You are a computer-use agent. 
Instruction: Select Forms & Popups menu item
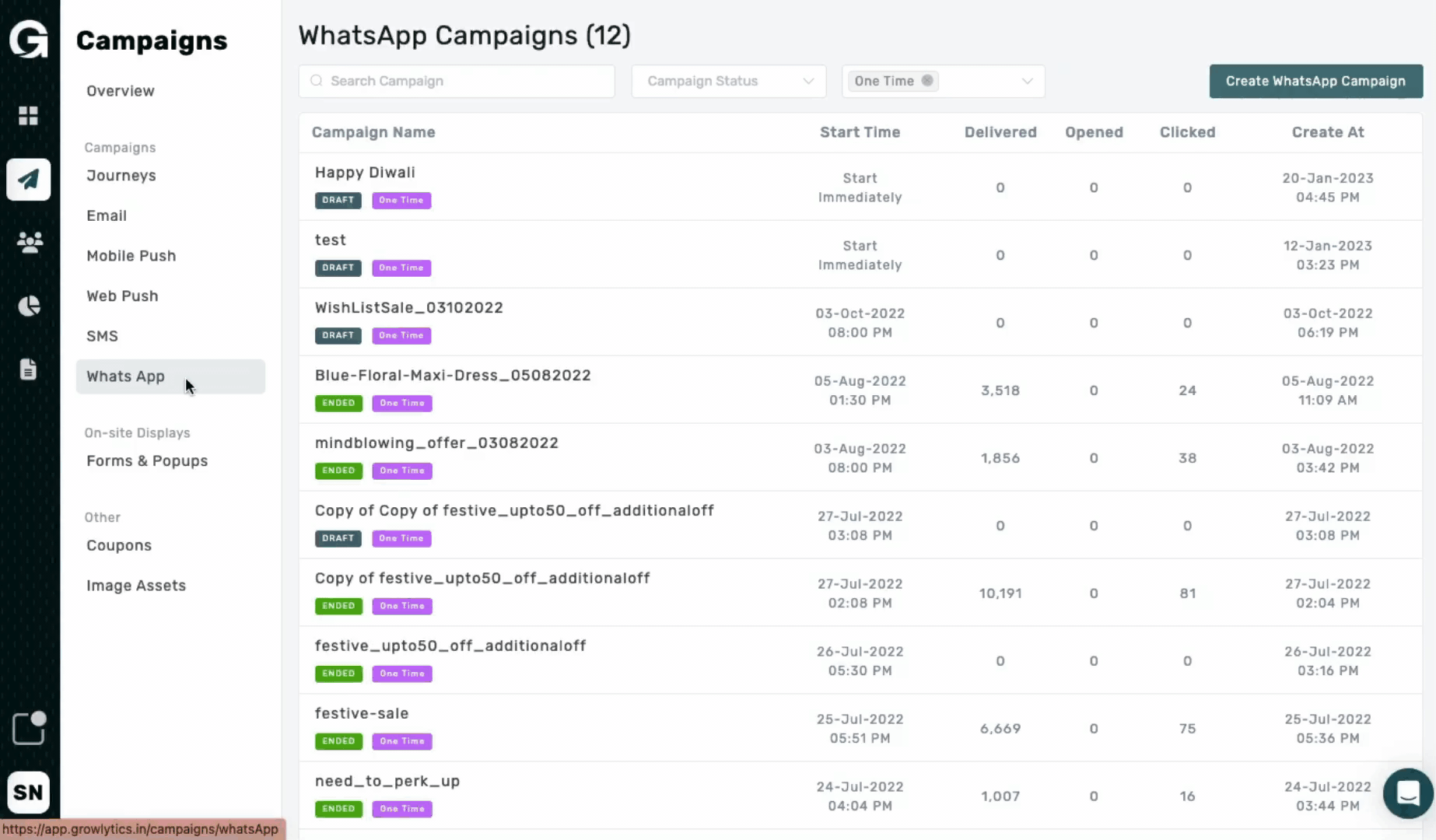147,461
